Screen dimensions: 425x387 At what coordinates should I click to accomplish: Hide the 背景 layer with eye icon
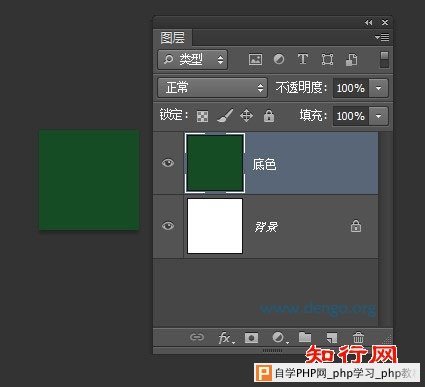coord(168,226)
